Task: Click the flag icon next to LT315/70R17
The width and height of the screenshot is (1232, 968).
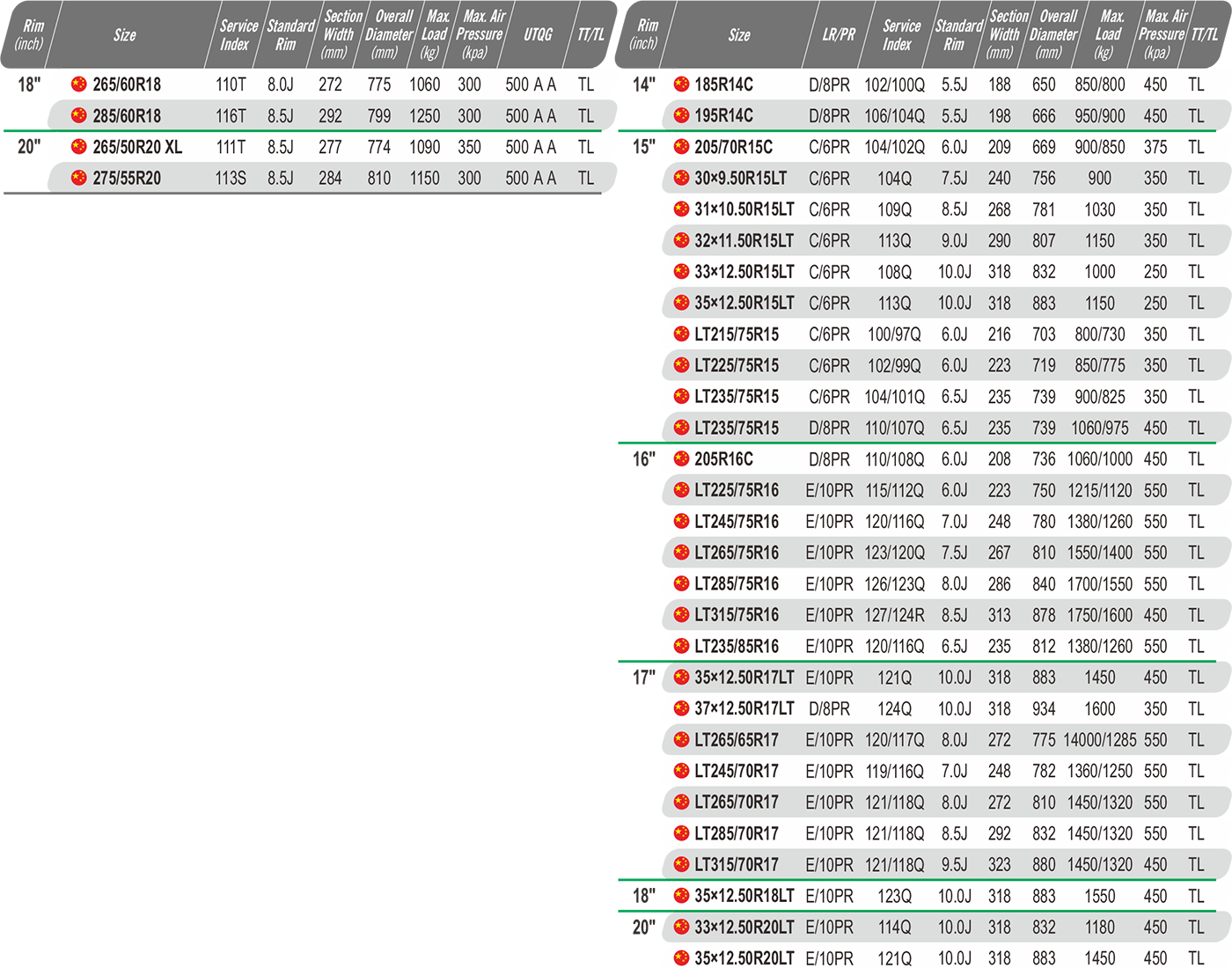Action: pyautogui.click(x=681, y=864)
